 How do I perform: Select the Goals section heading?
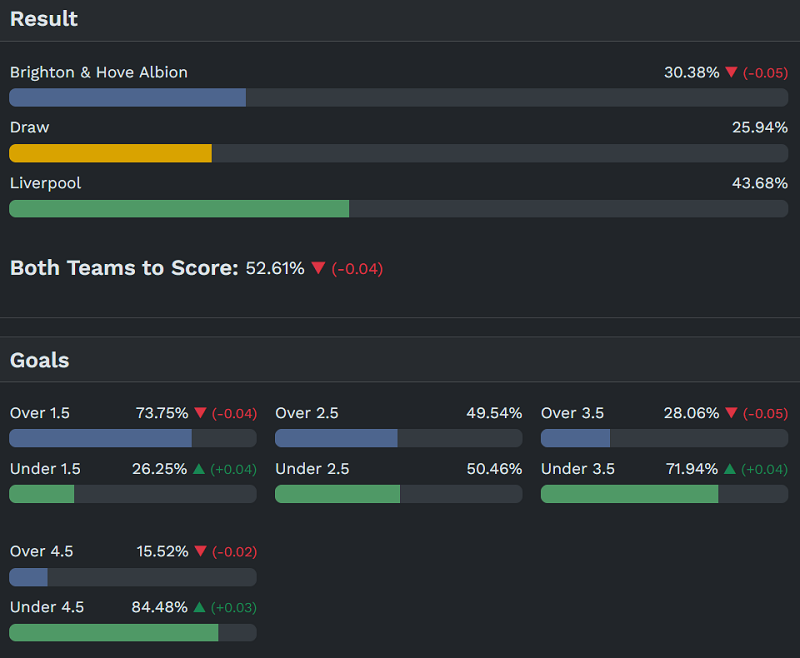pyautogui.click(x=39, y=360)
